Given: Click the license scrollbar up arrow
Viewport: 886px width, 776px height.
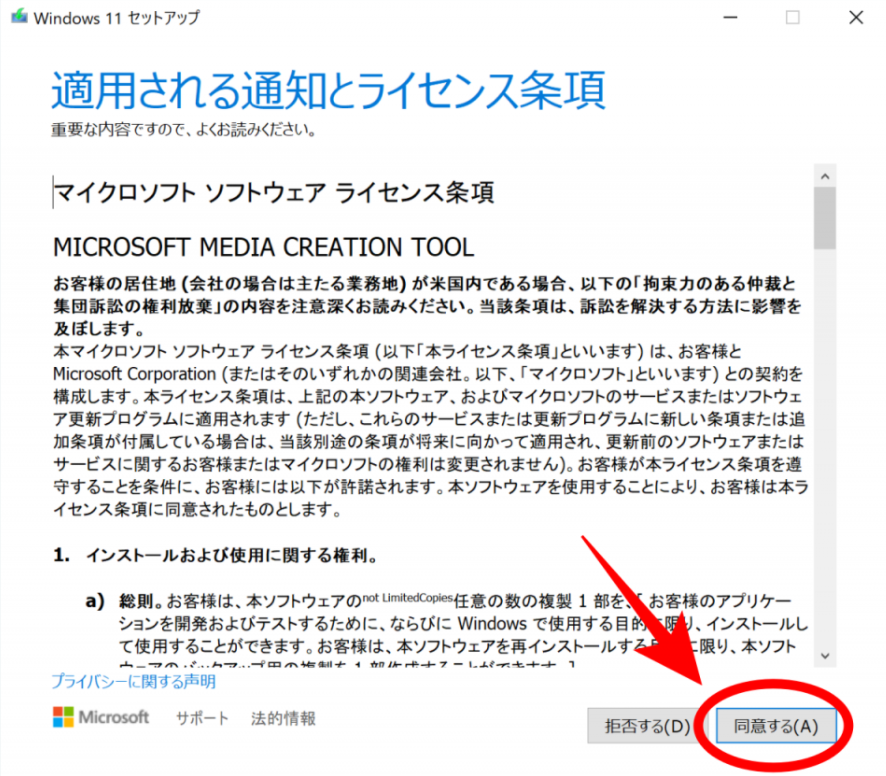Looking at the screenshot, I should tap(825, 176).
